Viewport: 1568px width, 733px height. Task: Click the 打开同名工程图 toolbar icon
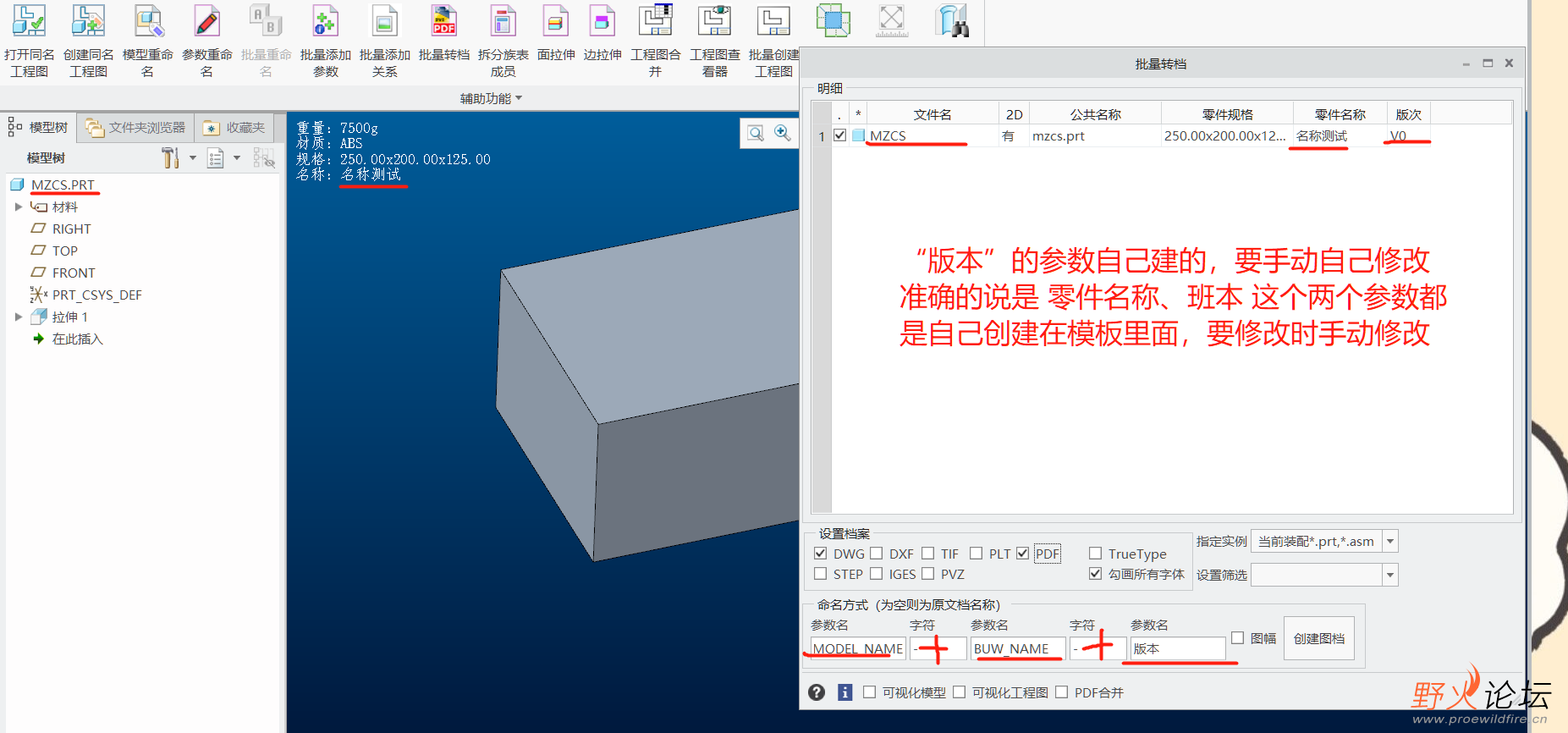coord(29,20)
